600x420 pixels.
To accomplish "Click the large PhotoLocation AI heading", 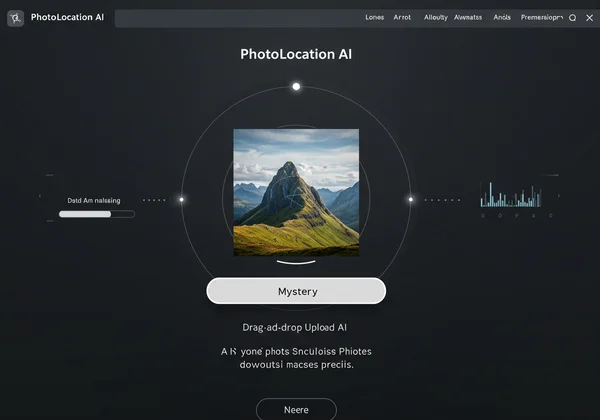I will (x=296, y=54).
